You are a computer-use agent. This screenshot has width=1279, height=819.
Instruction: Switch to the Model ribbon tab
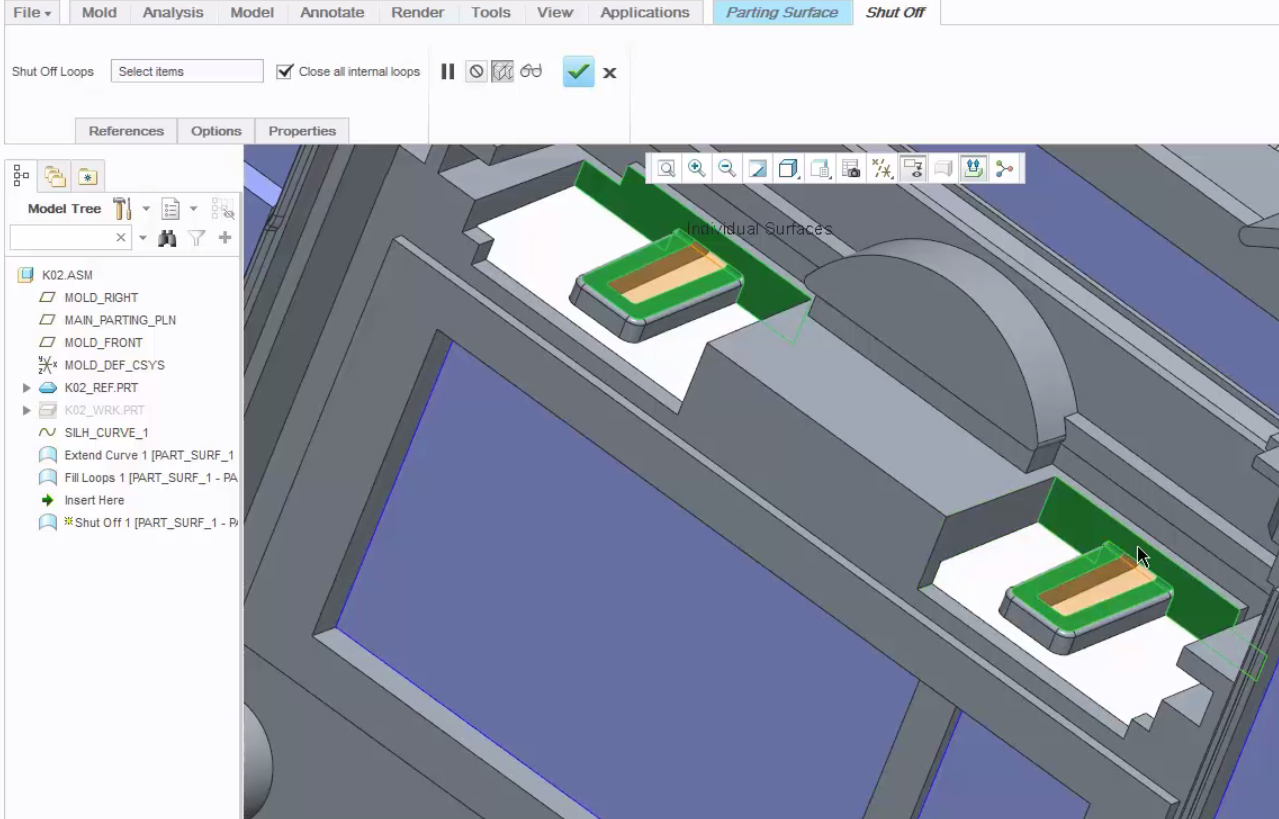point(252,13)
